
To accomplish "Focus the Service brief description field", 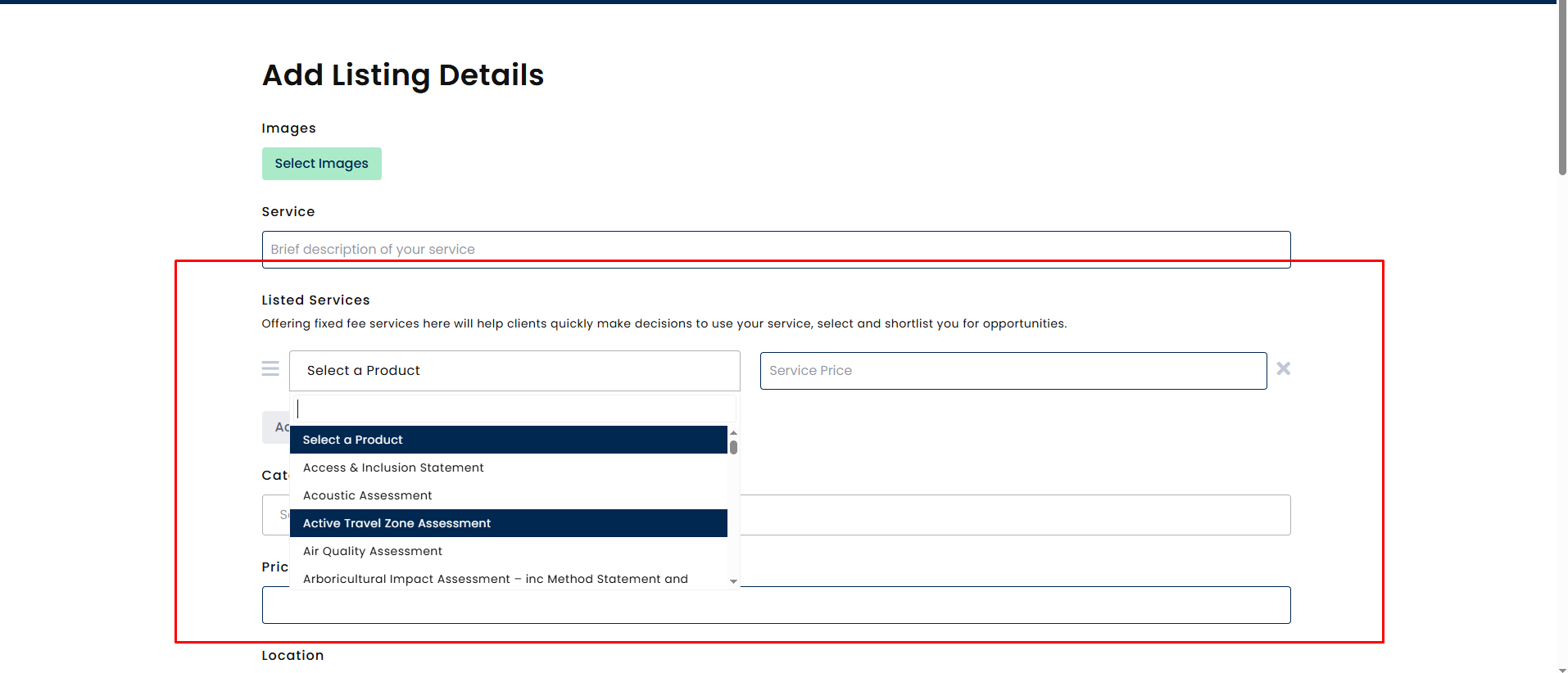I will click(776, 250).
